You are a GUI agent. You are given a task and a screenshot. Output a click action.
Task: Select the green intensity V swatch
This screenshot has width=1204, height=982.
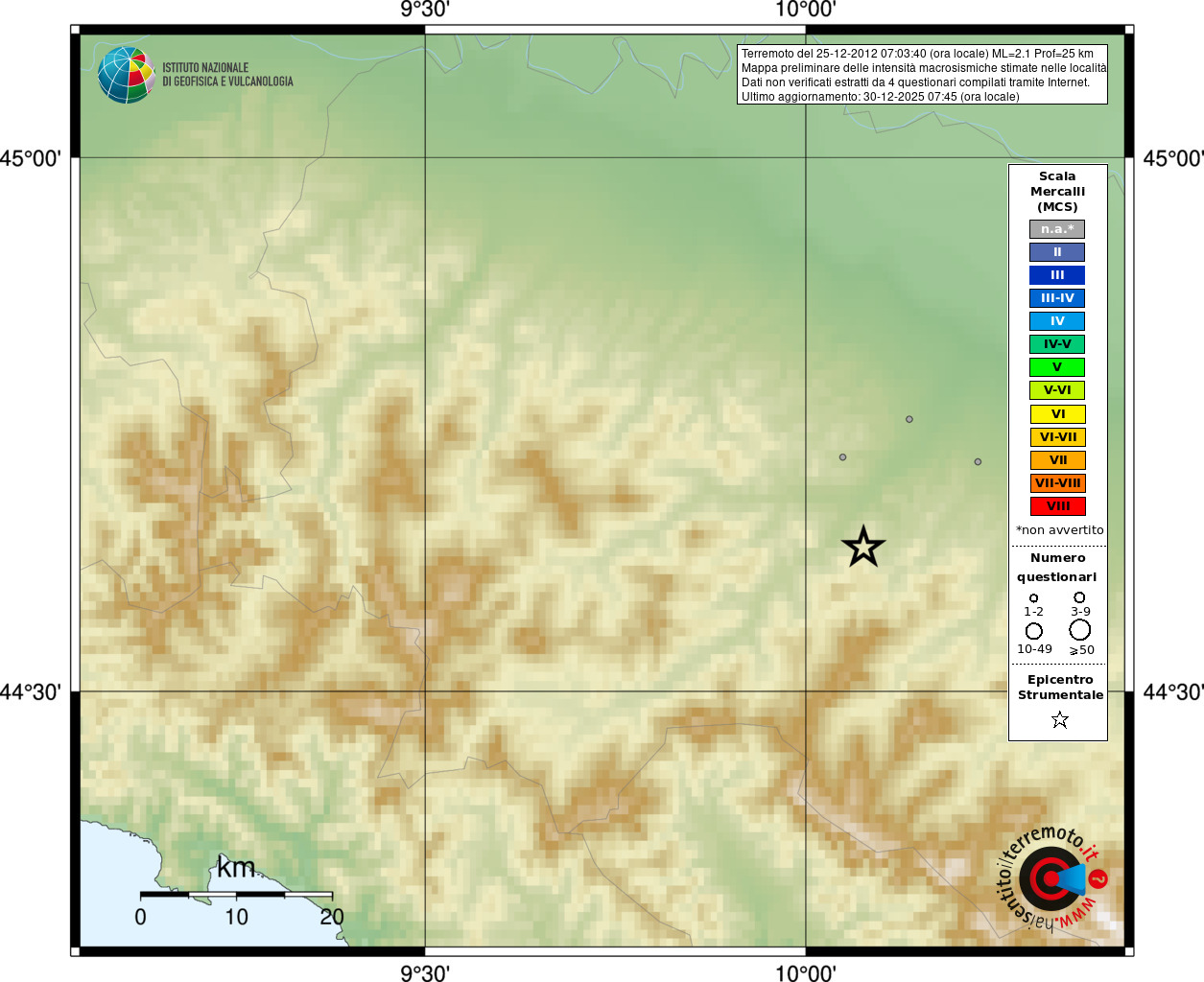[1057, 367]
